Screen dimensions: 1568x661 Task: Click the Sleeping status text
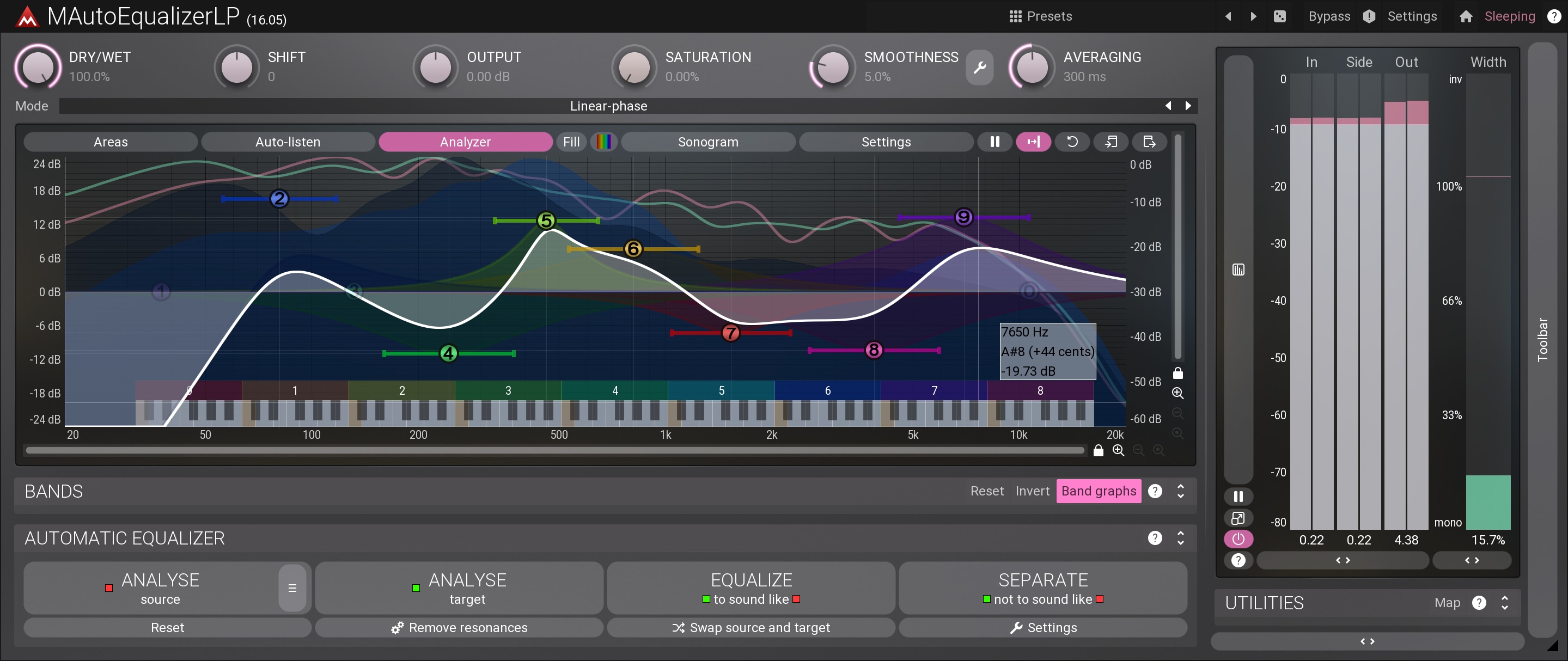click(1510, 16)
